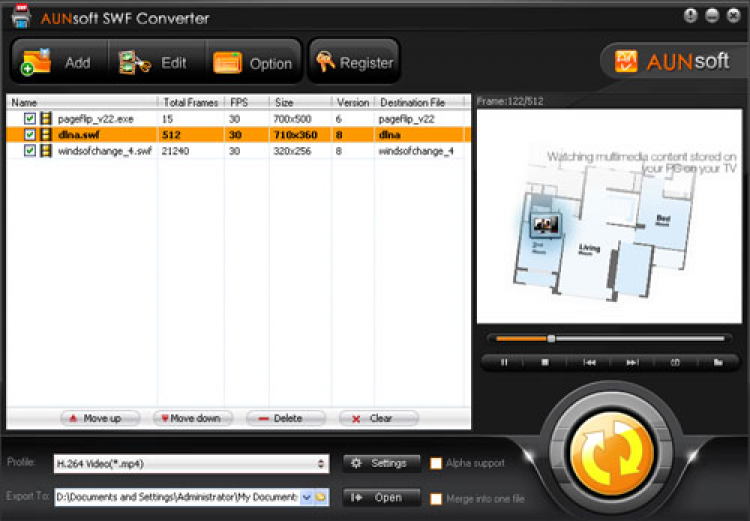Sort by FPS column header

(x=246, y=102)
